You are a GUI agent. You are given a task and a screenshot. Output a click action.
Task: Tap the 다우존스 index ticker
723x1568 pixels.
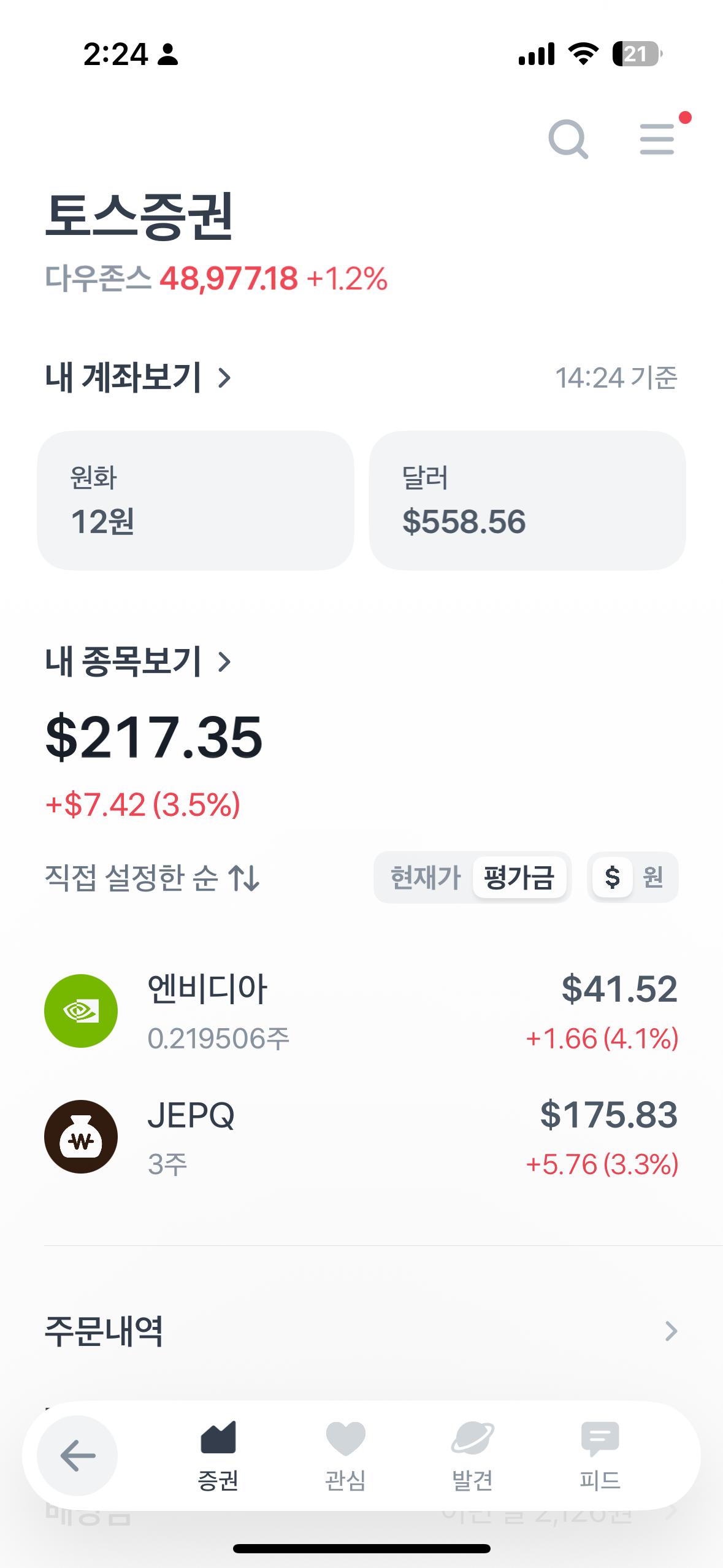216,279
